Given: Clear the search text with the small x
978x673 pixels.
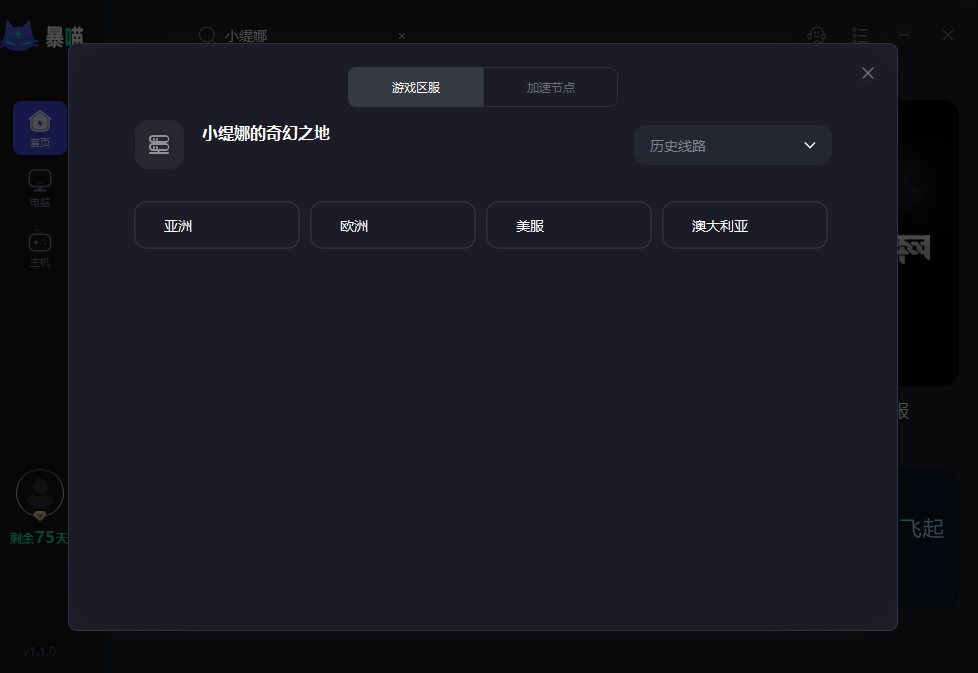Looking at the screenshot, I should pos(402,36).
